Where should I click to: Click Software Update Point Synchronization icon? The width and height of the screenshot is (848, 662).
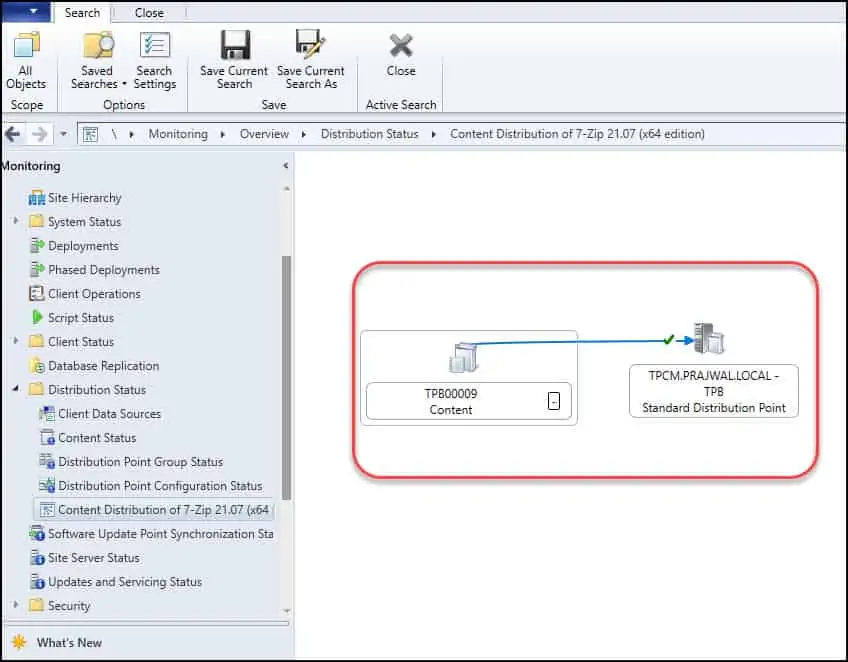pos(37,534)
